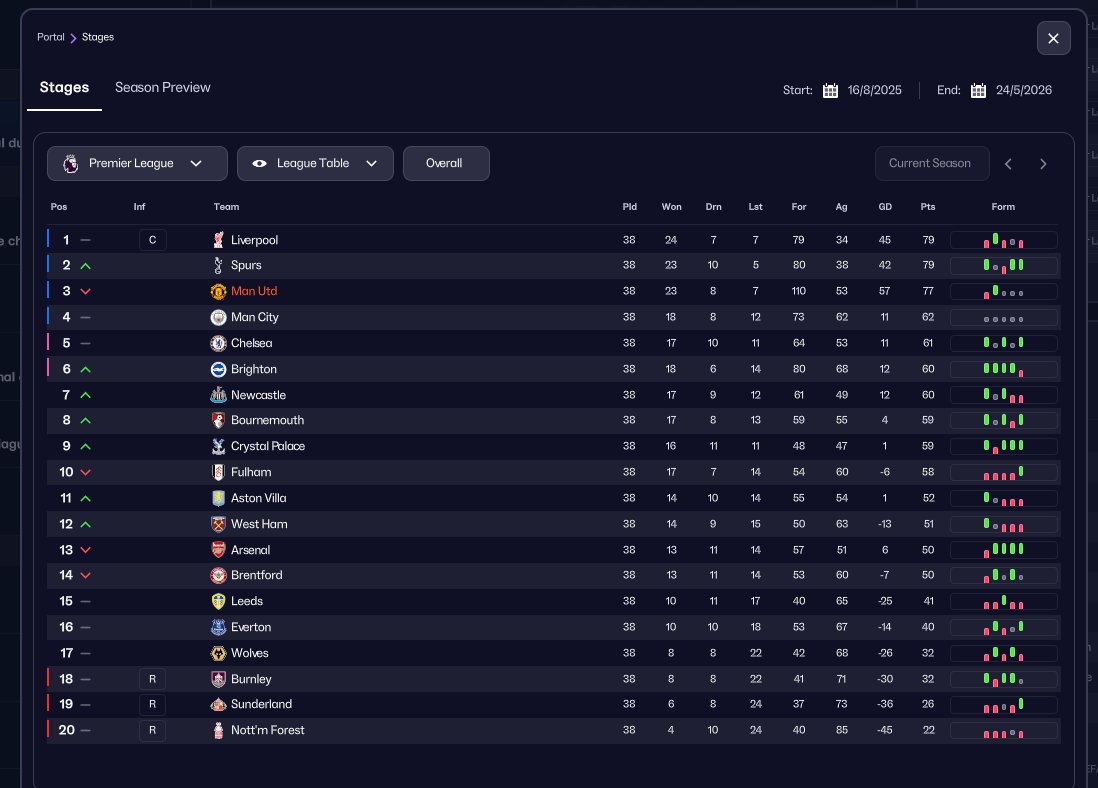The height and width of the screenshot is (788, 1098).
Task: Click the Brighton club crest icon
Action: pos(219,369)
